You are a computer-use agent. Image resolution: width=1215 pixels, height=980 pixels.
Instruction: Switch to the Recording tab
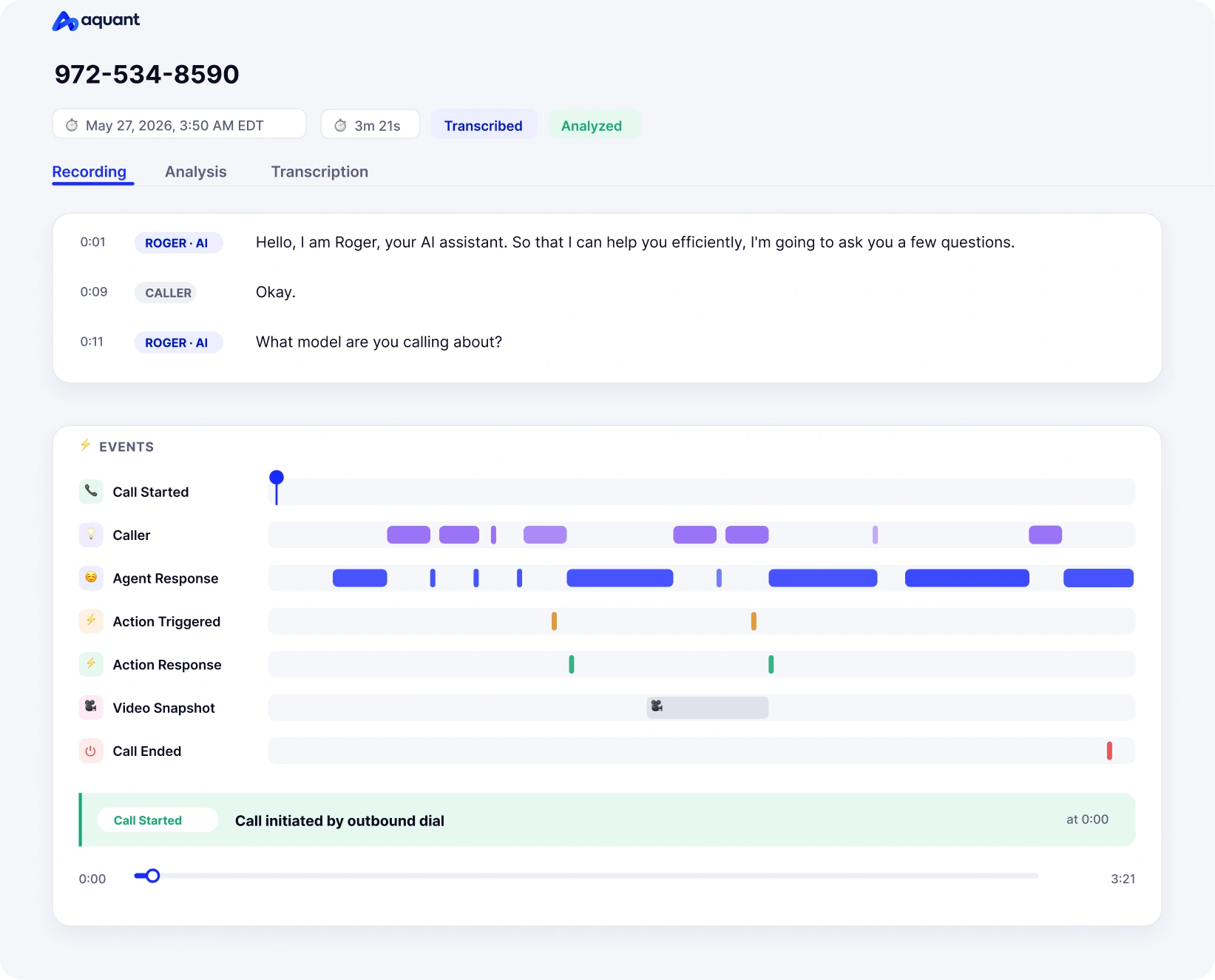tap(89, 172)
